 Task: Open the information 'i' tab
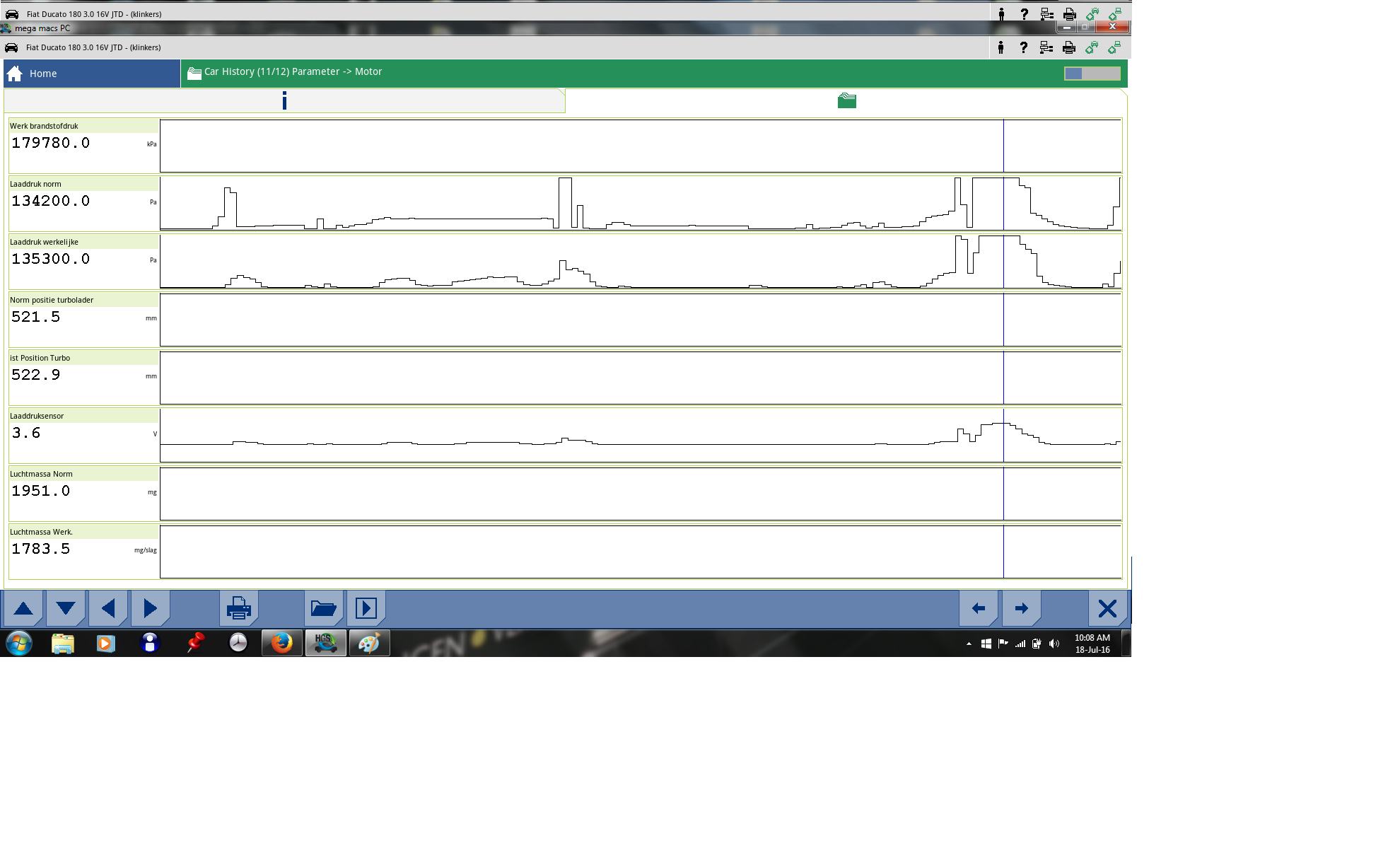(284, 101)
